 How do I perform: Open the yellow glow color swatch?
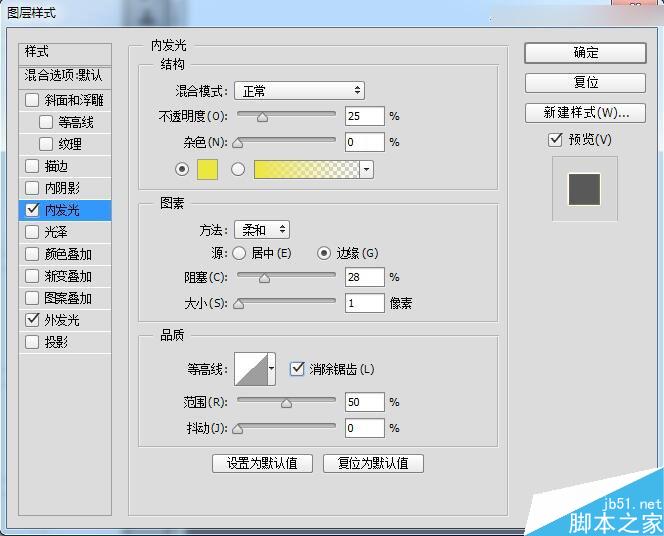pos(208,169)
